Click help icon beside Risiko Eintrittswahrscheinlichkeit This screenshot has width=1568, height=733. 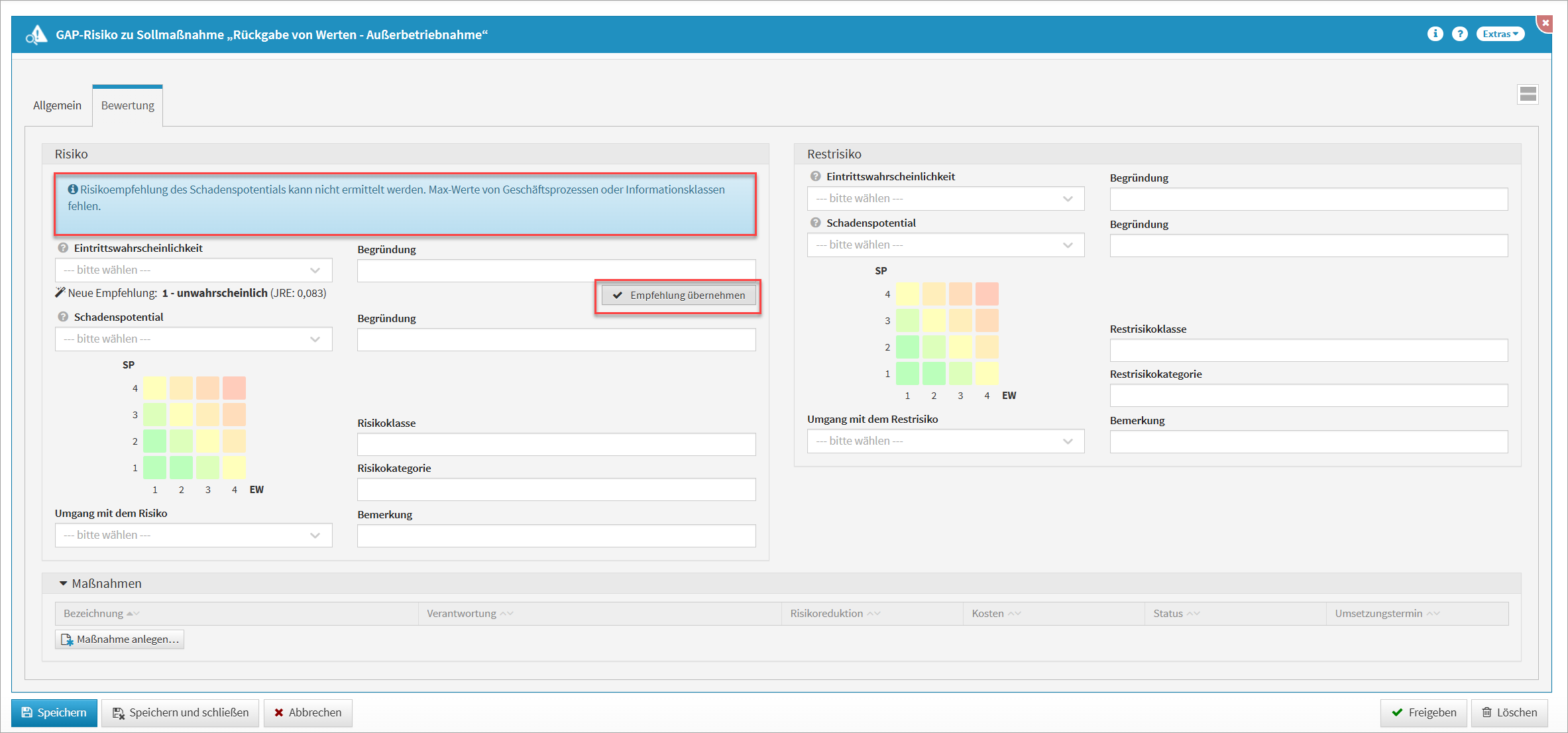[x=63, y=248]
